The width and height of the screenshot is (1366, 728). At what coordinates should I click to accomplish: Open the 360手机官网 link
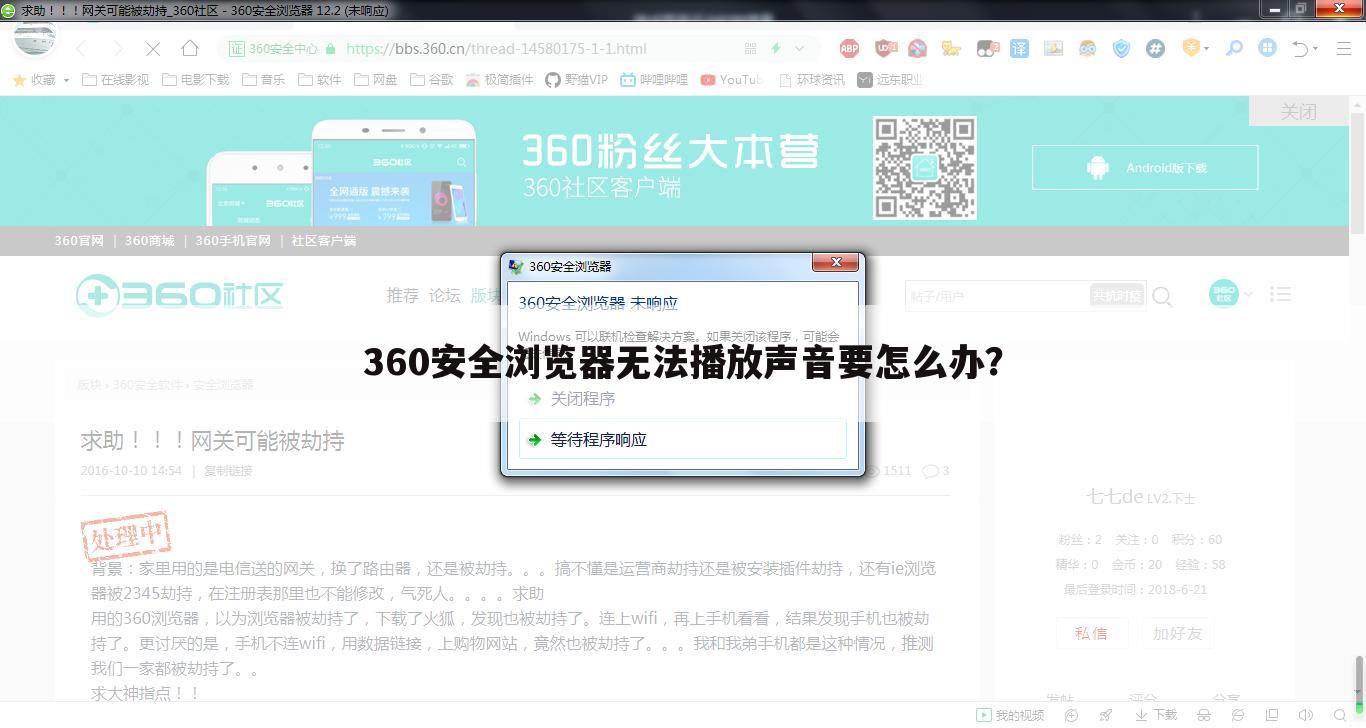[x=233, y=240]
